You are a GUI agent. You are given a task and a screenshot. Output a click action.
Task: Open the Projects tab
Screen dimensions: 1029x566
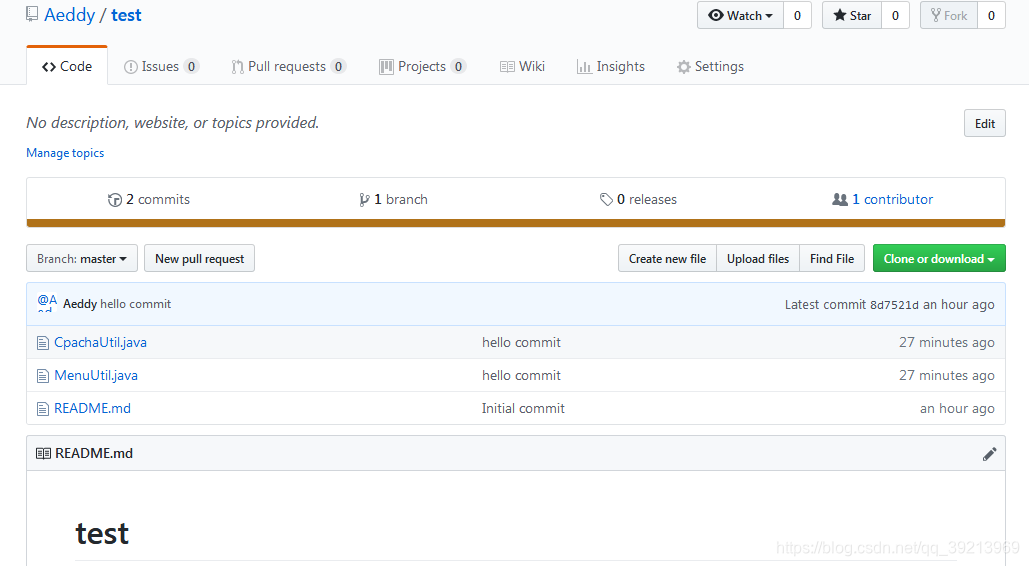coord(422,66)
